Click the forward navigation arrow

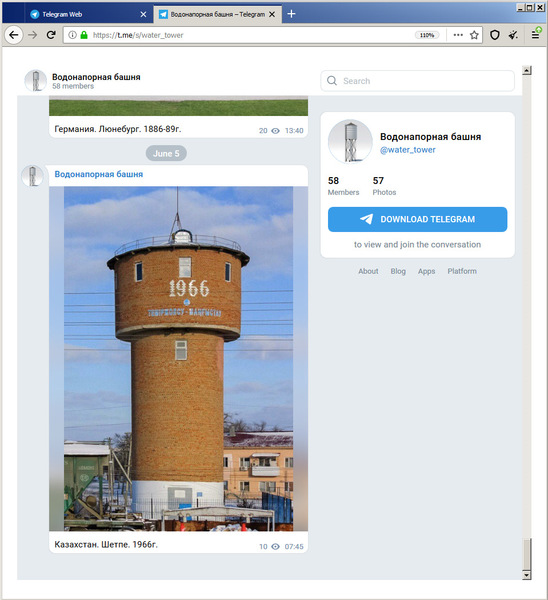(x=33, y=35)
